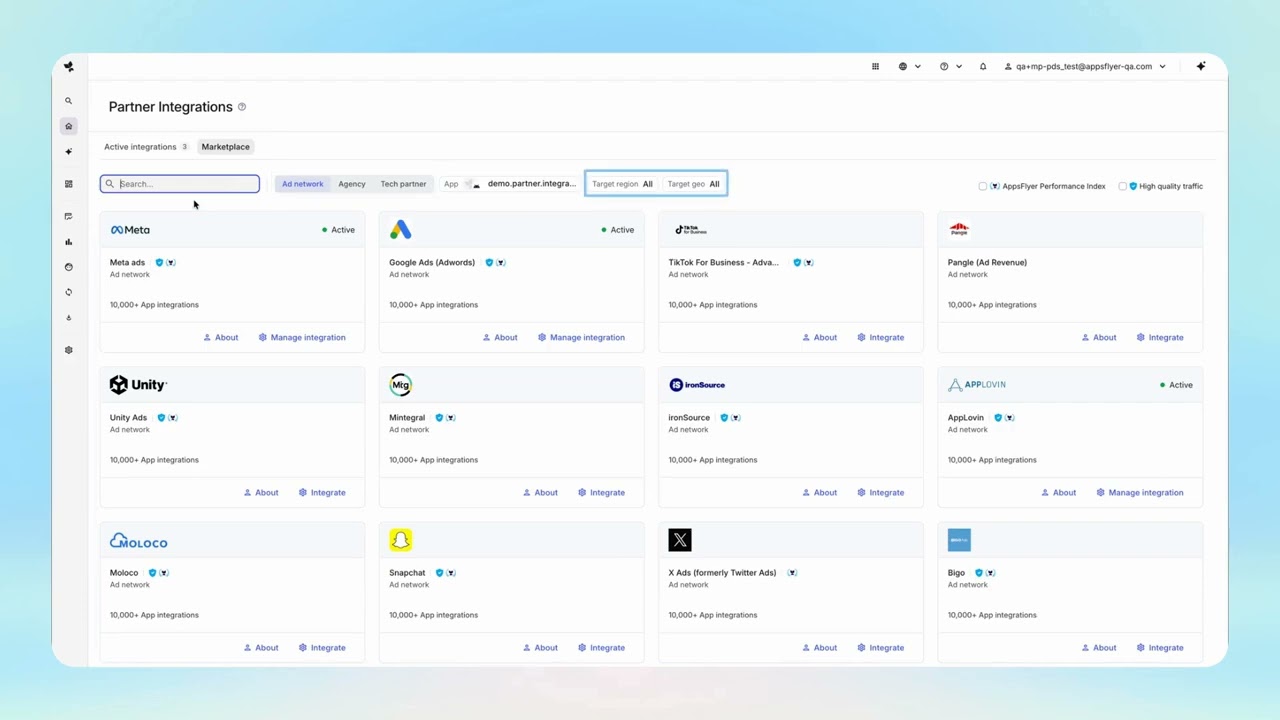Click Integrate on TikTok For Business card
This screenshot has width=1280, height=720.
point(880,338)
